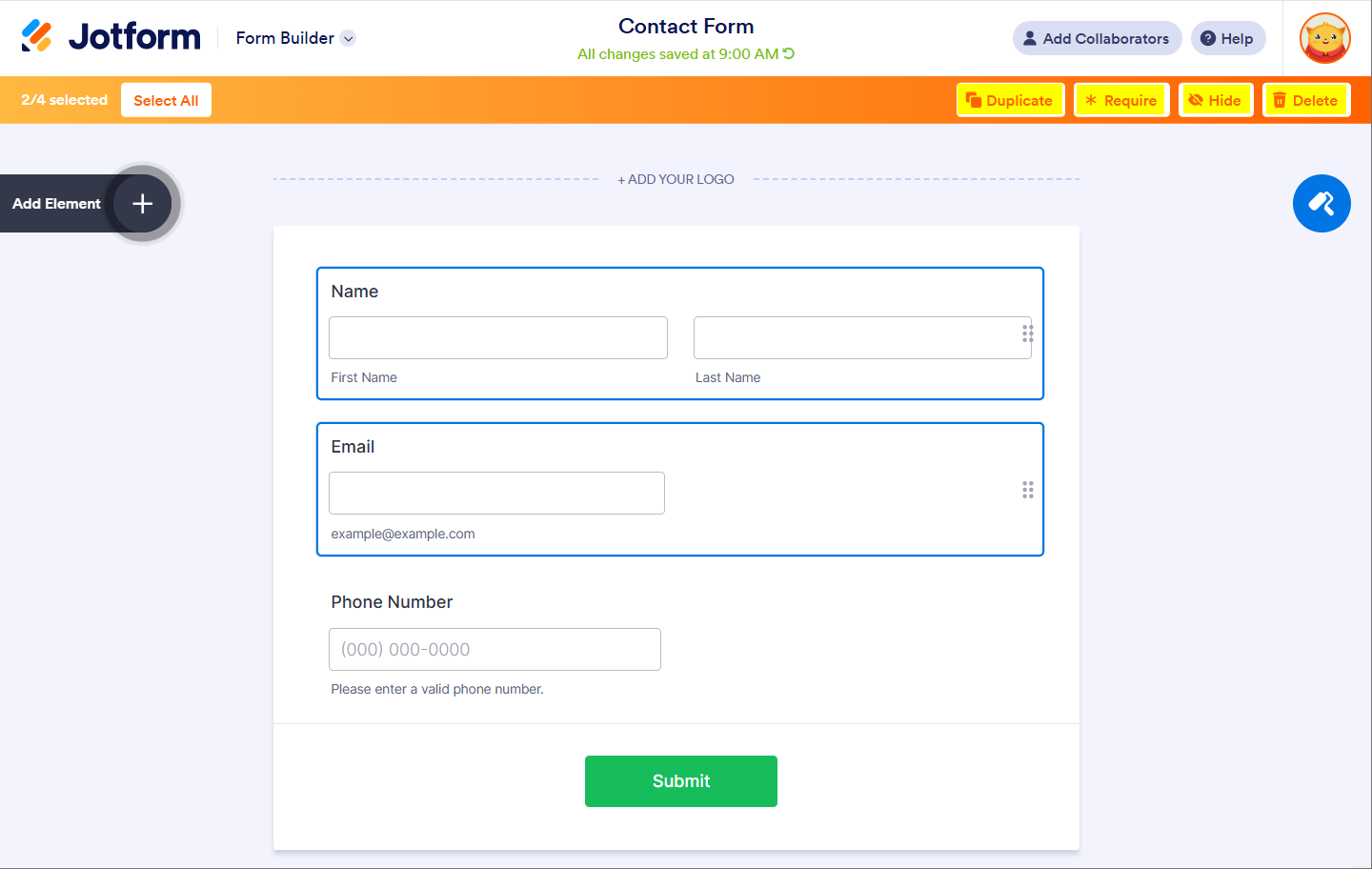Click Add Collaborators button
The image size is (1372, 869).
[1097, 39]
